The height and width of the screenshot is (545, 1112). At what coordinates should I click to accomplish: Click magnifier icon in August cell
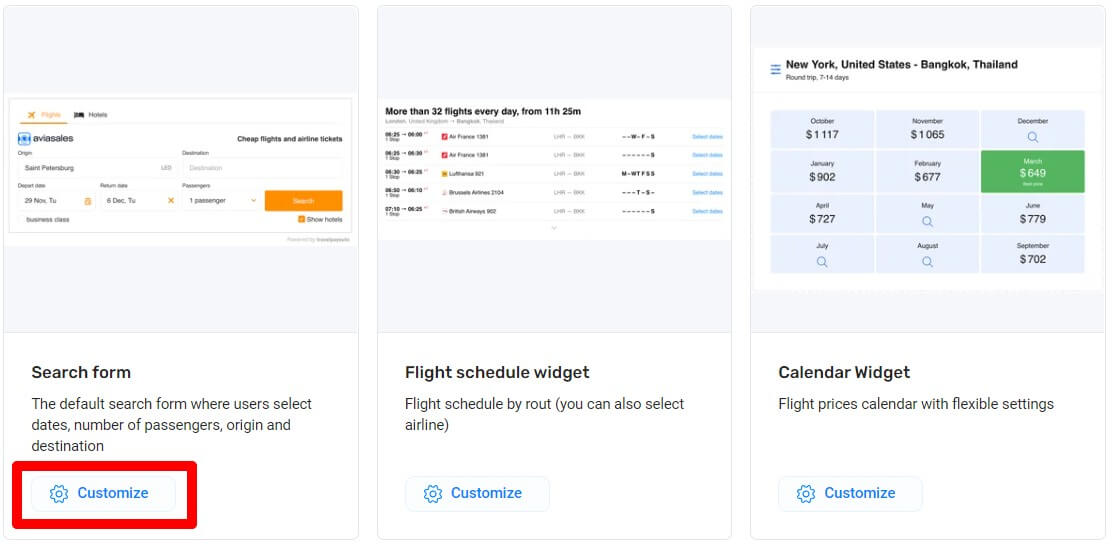(927, 262)
